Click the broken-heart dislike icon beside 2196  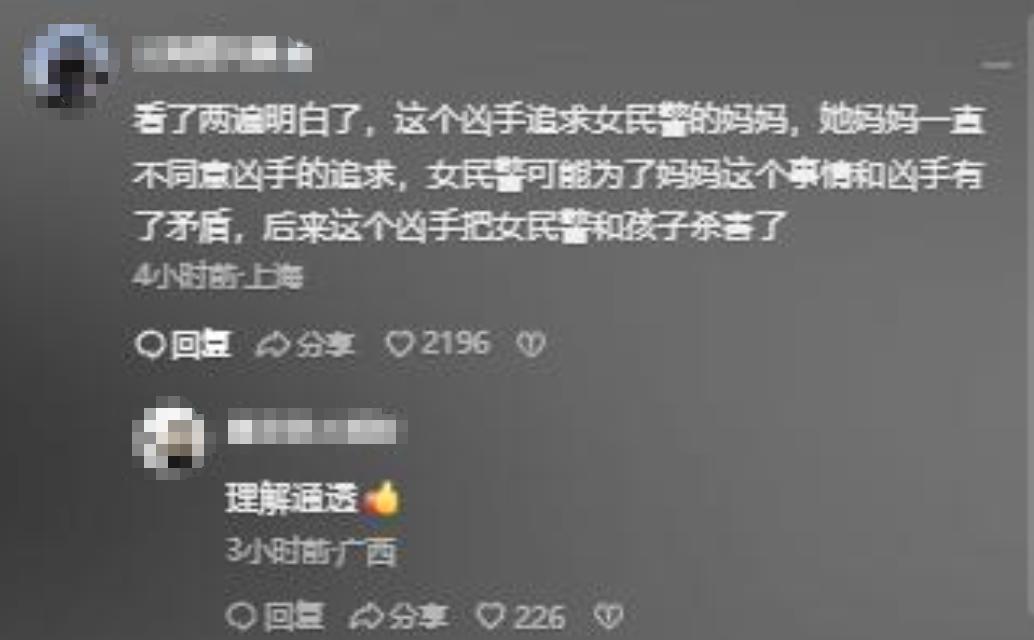point(531,344)
